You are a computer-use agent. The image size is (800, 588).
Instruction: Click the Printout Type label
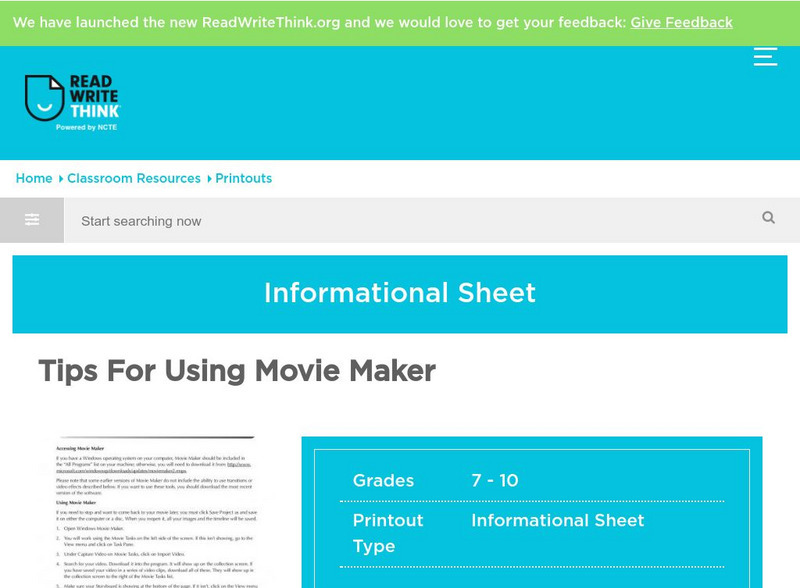point(388,533)
